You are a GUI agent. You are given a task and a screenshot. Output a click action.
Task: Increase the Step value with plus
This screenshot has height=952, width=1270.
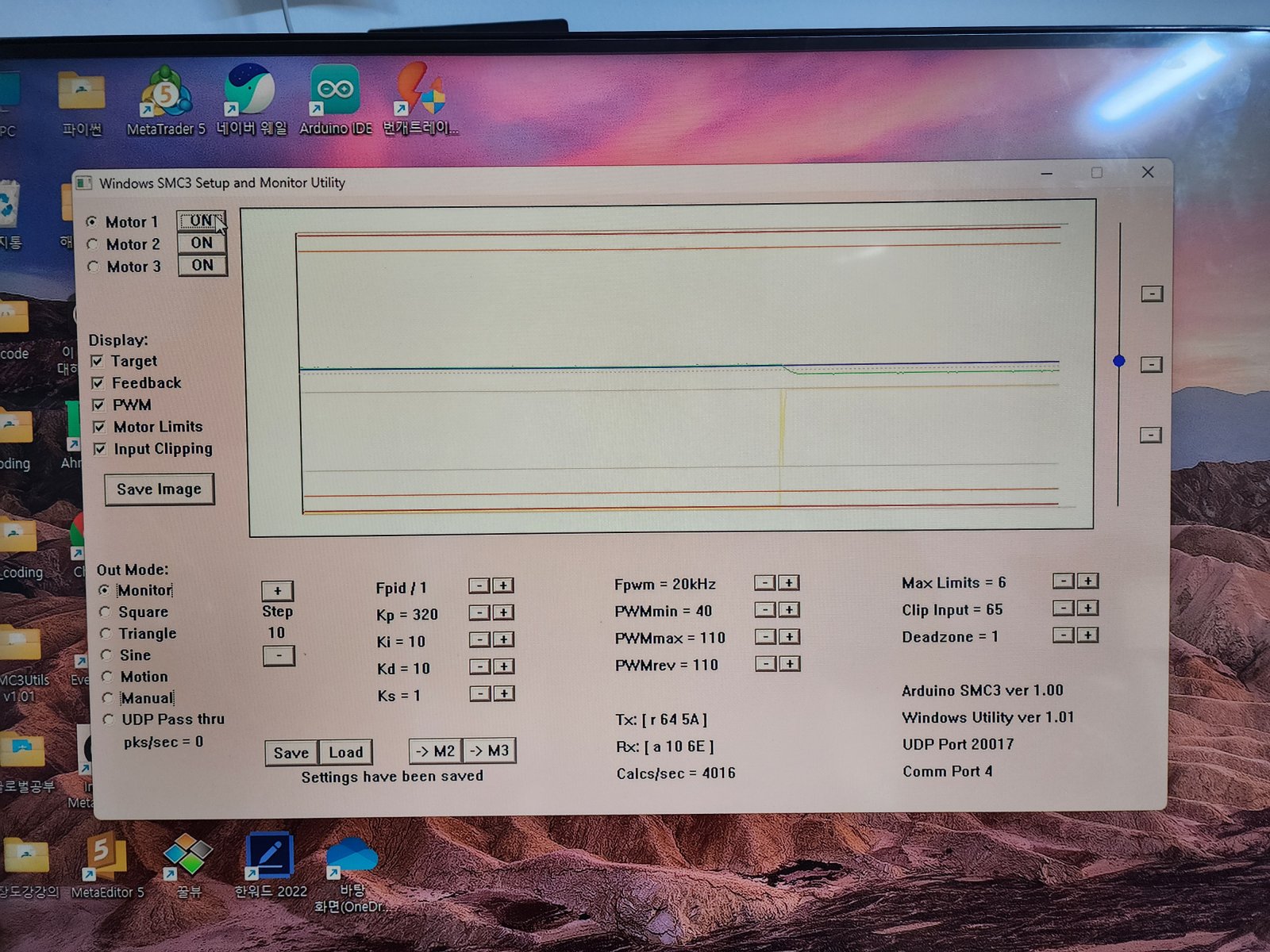pyautogui.click(x=277, y=591)
